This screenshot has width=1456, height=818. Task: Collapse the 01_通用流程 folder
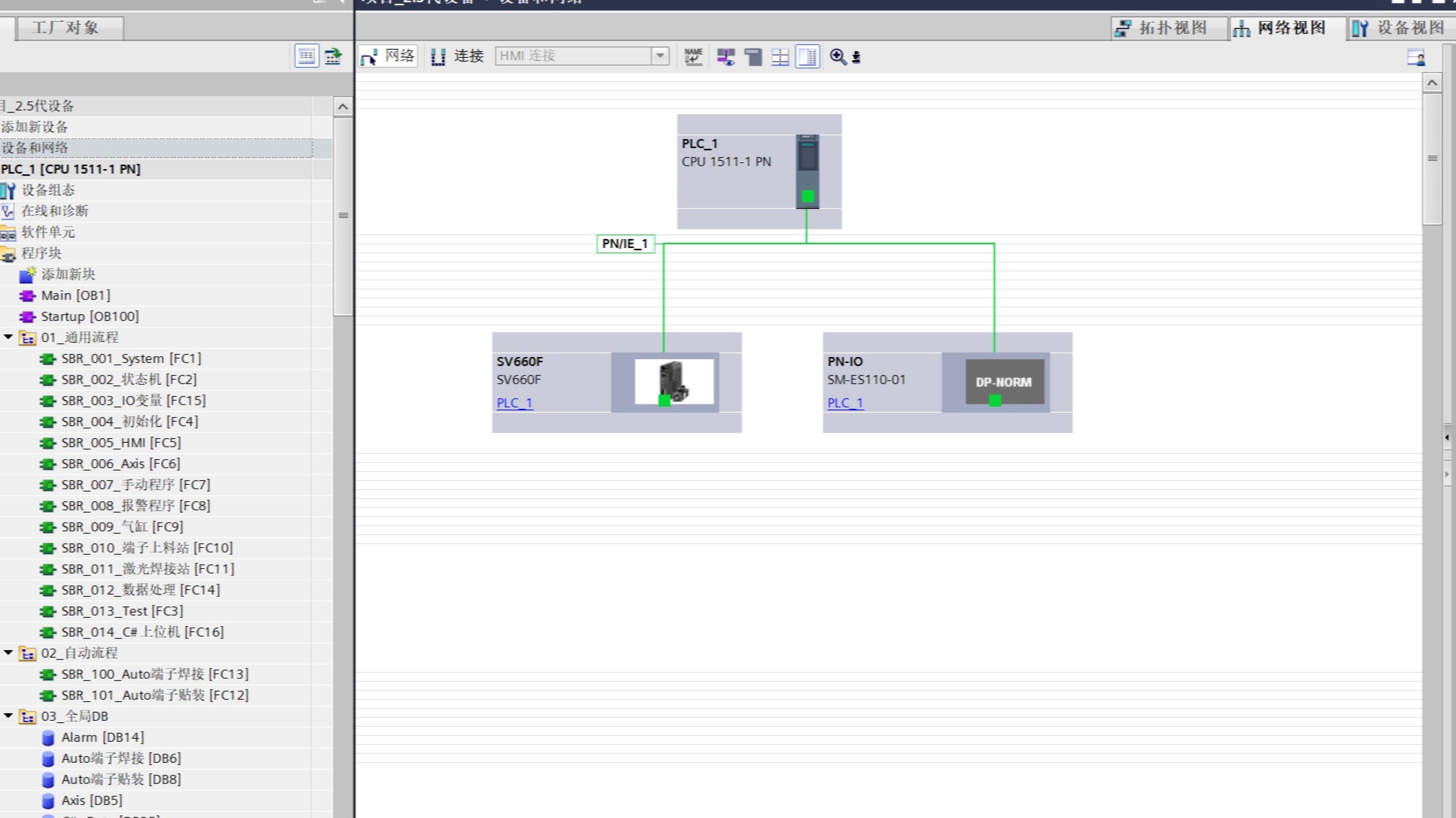click(9, 337)
